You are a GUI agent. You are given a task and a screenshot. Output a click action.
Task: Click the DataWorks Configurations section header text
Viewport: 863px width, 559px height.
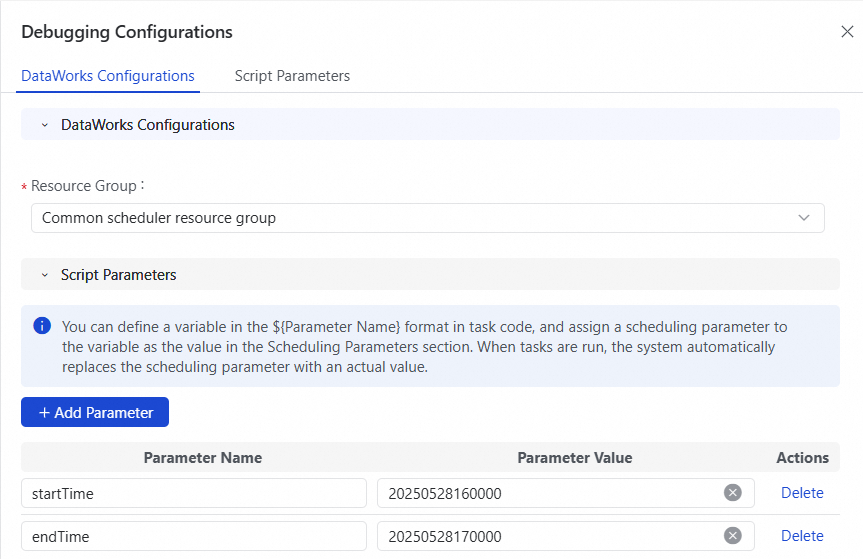click(148, 125)
